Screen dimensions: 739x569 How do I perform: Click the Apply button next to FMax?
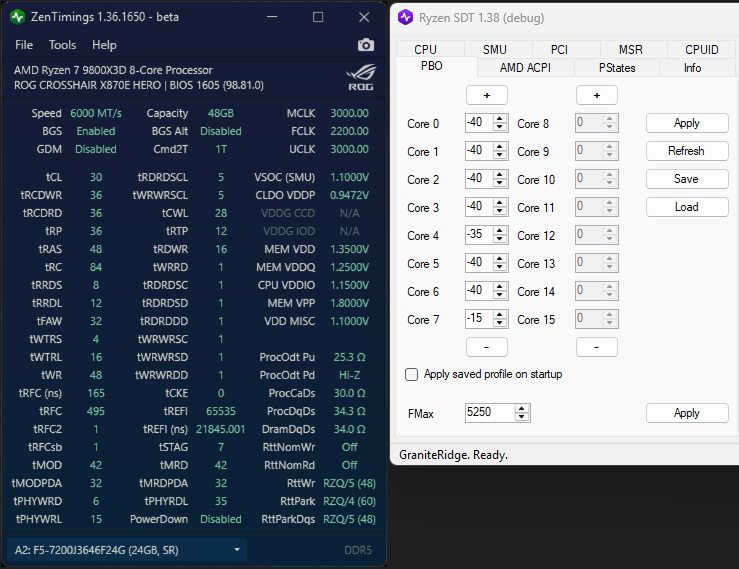tap(687, 413)
